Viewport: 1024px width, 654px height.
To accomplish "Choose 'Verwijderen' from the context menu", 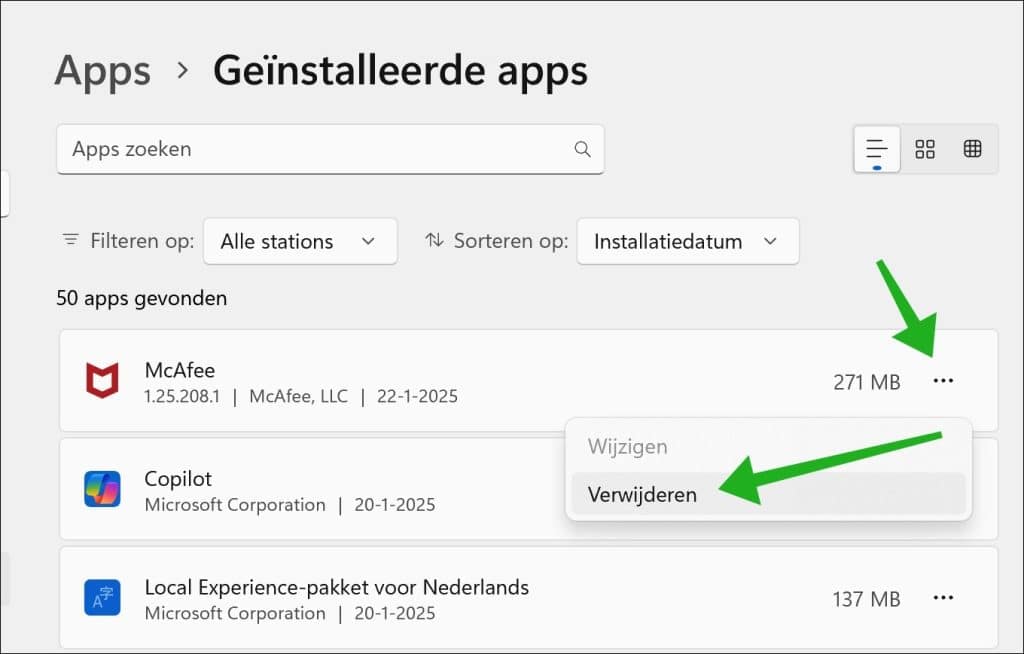I will [768, 495].
